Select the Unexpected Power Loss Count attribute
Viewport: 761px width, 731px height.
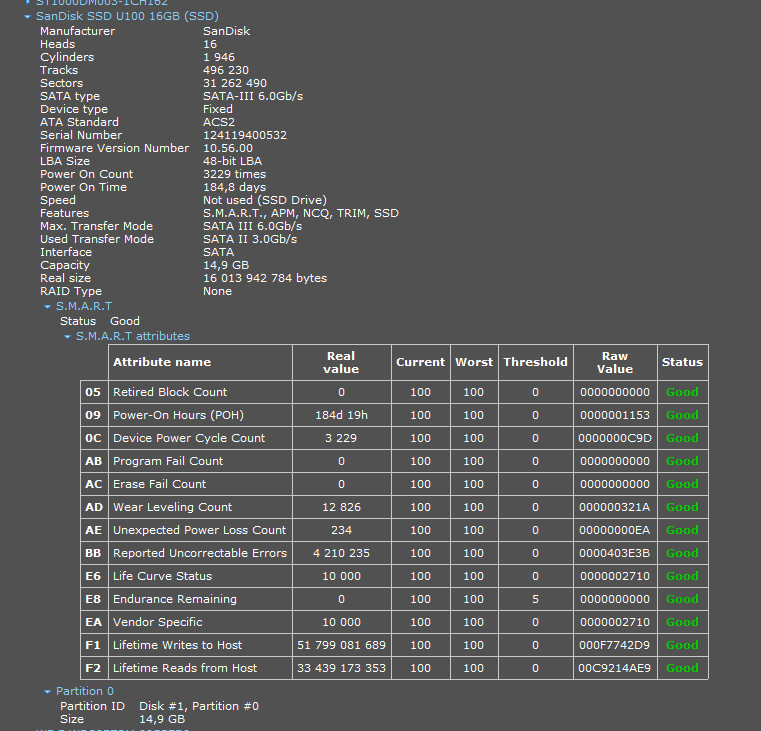tap(199, 530)
